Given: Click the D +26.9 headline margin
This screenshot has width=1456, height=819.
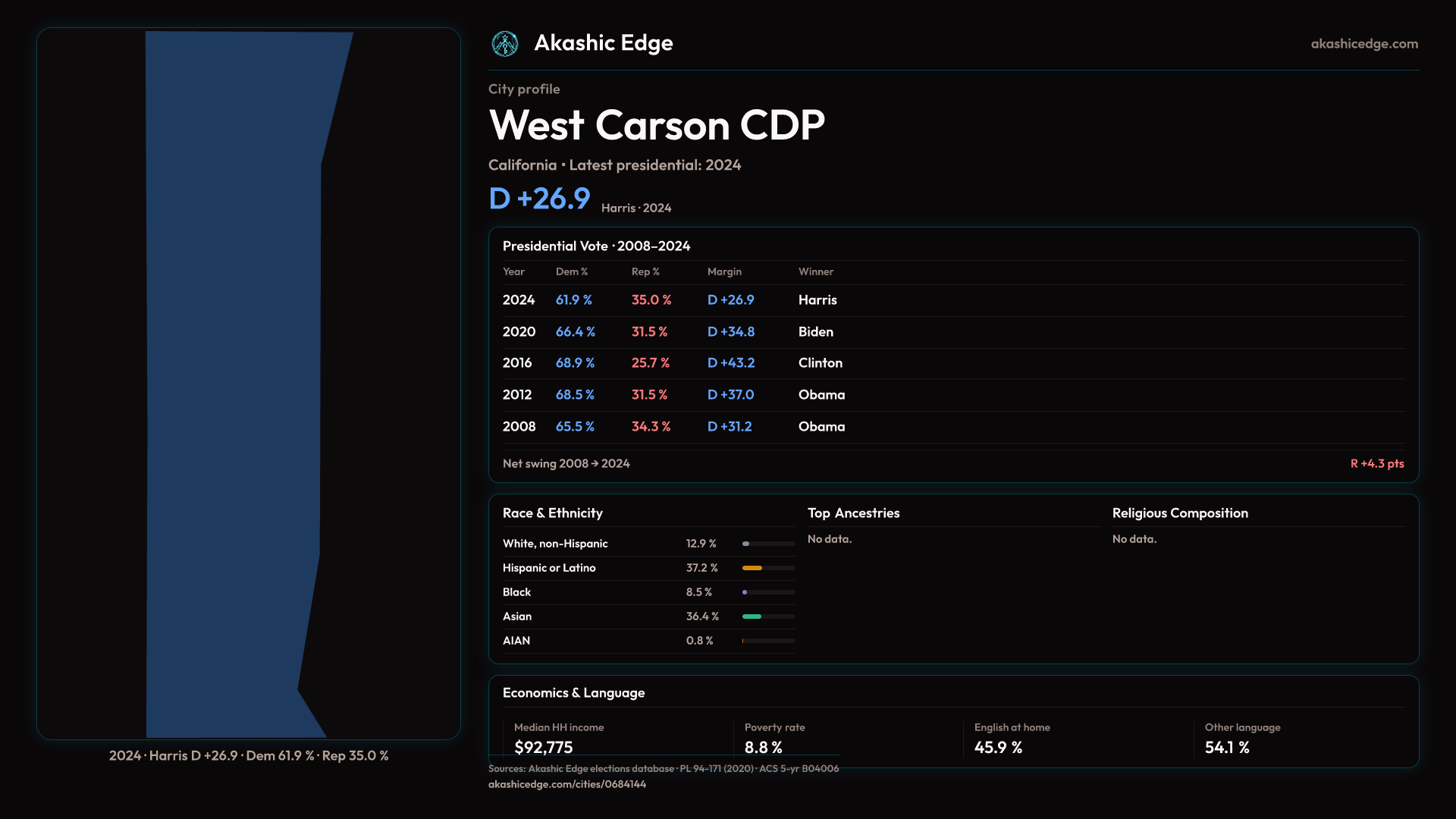Looking at the screenshot, I should [x=539, y=199].
